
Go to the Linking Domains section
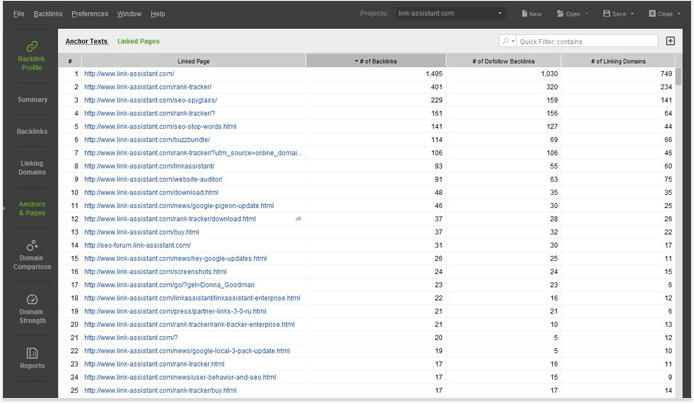tap(32, 168)
